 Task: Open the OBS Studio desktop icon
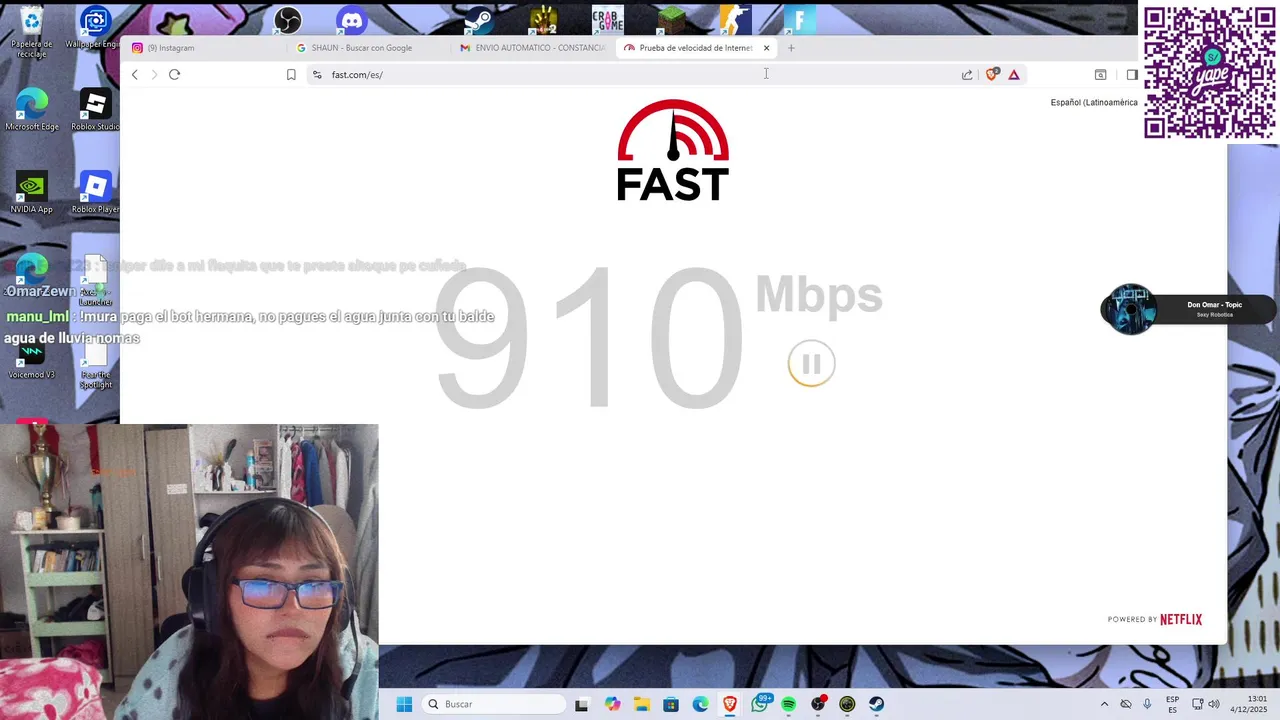tap(288, 19)
